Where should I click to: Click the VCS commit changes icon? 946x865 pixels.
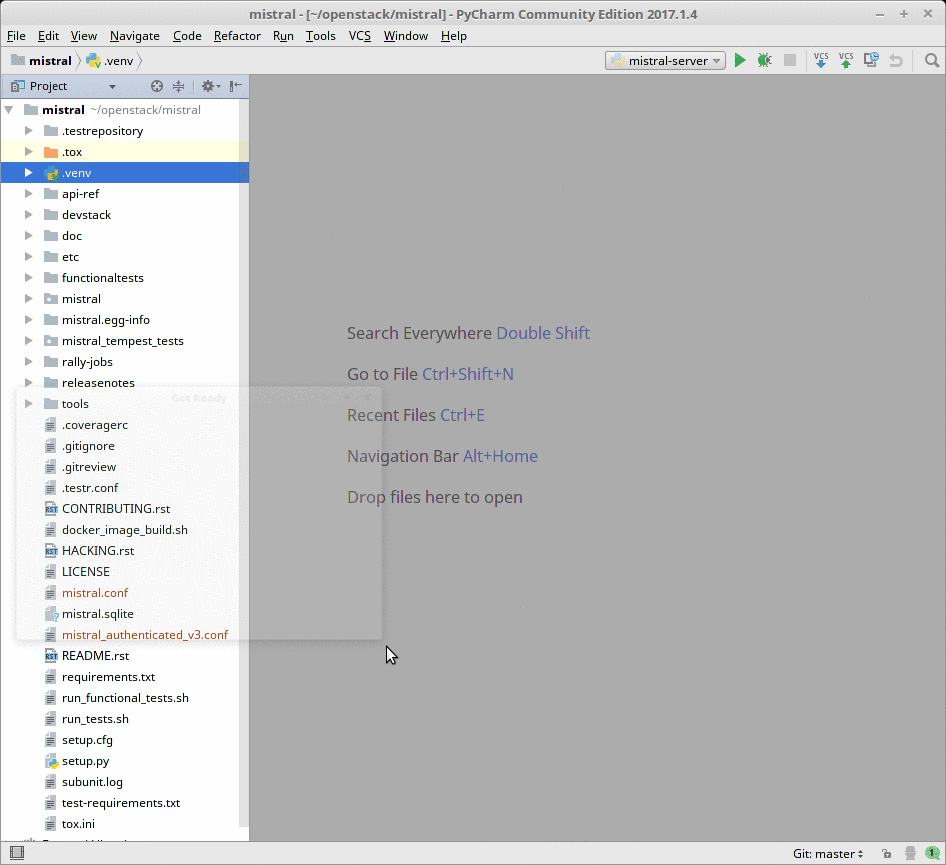pos(846,61)
